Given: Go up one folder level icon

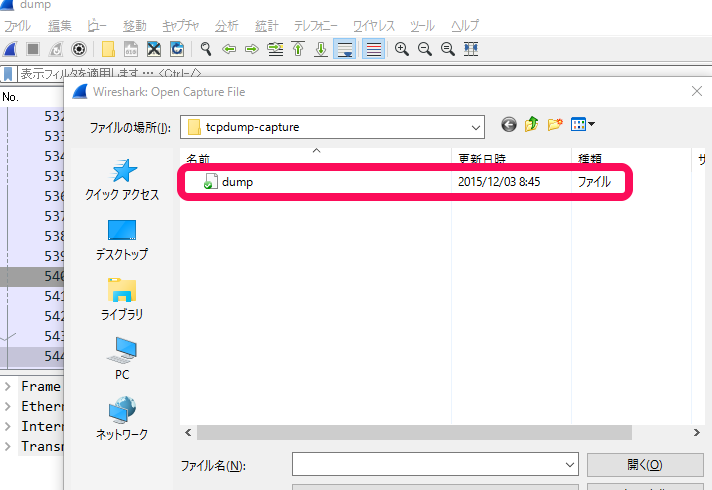Looking at the screenshot, I should point(531,124).
